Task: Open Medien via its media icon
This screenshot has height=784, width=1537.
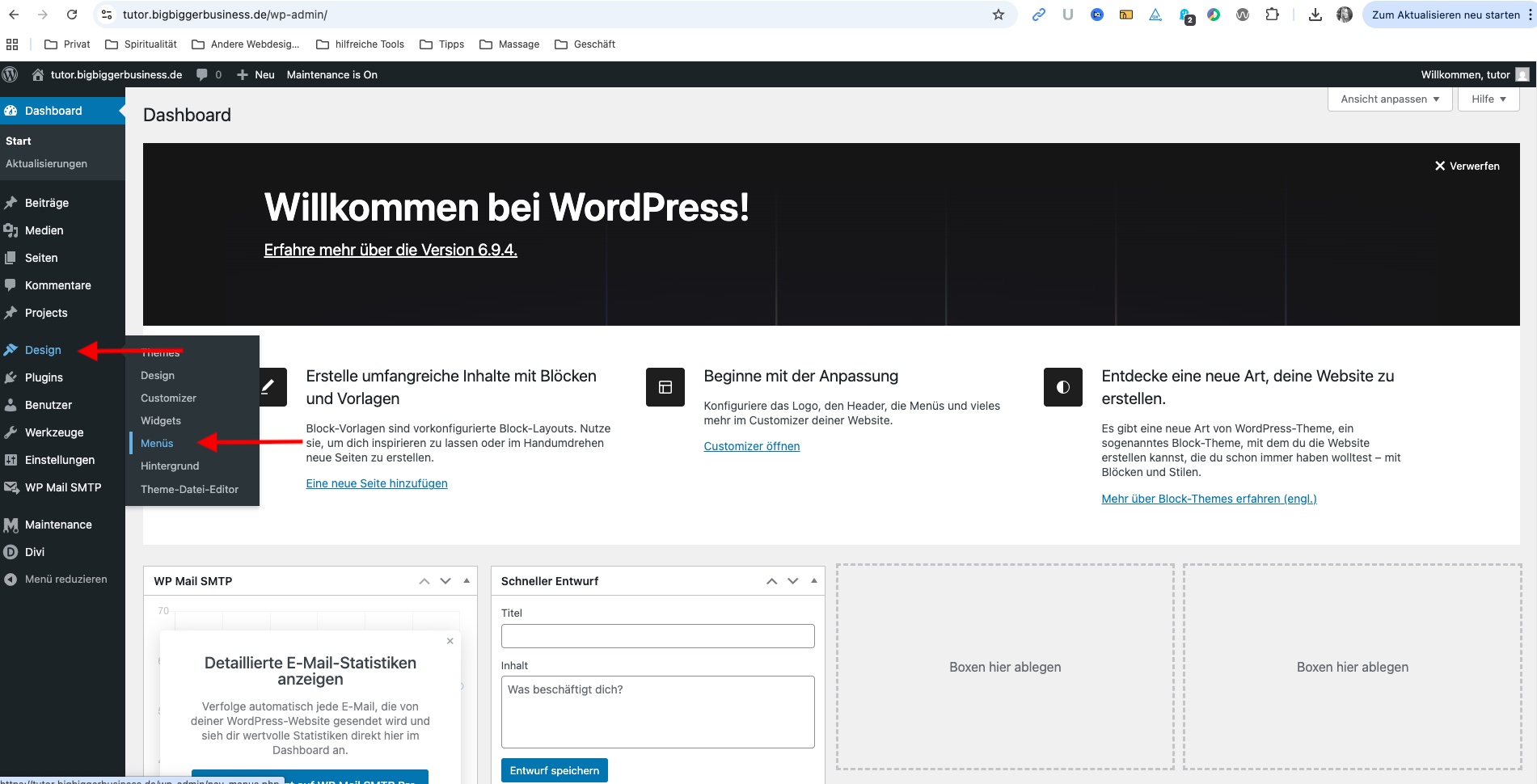Action: [11, 230]
